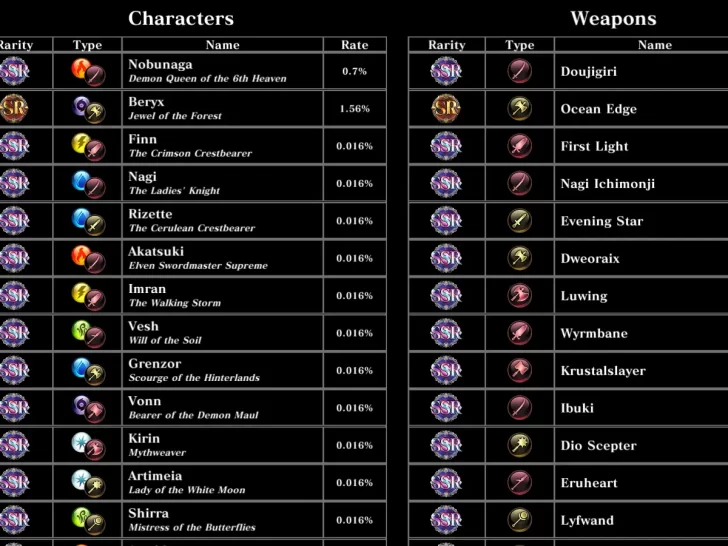Click the Weapons Type column header

(x=520, y=45)
